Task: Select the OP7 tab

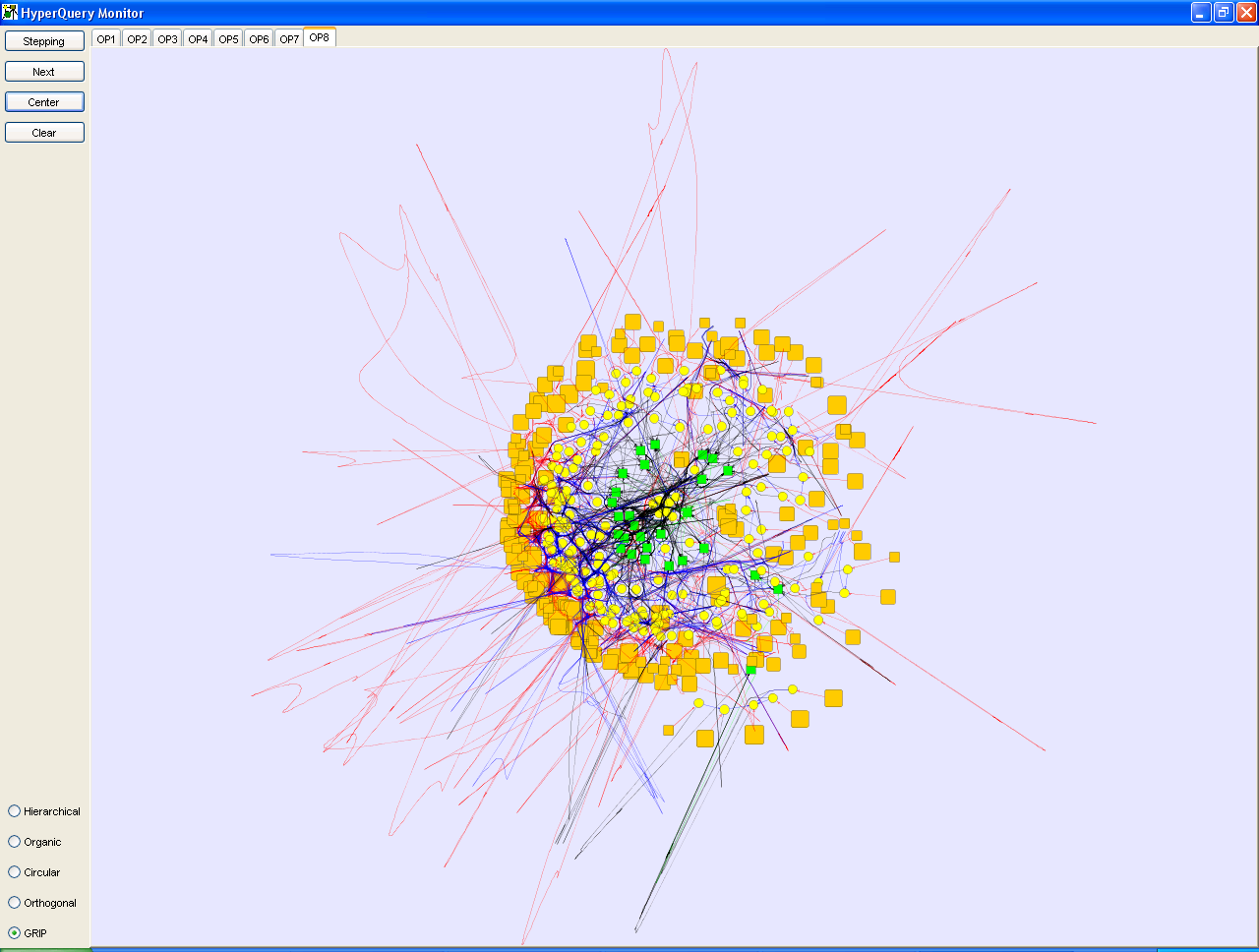Action: coord(289,39)
